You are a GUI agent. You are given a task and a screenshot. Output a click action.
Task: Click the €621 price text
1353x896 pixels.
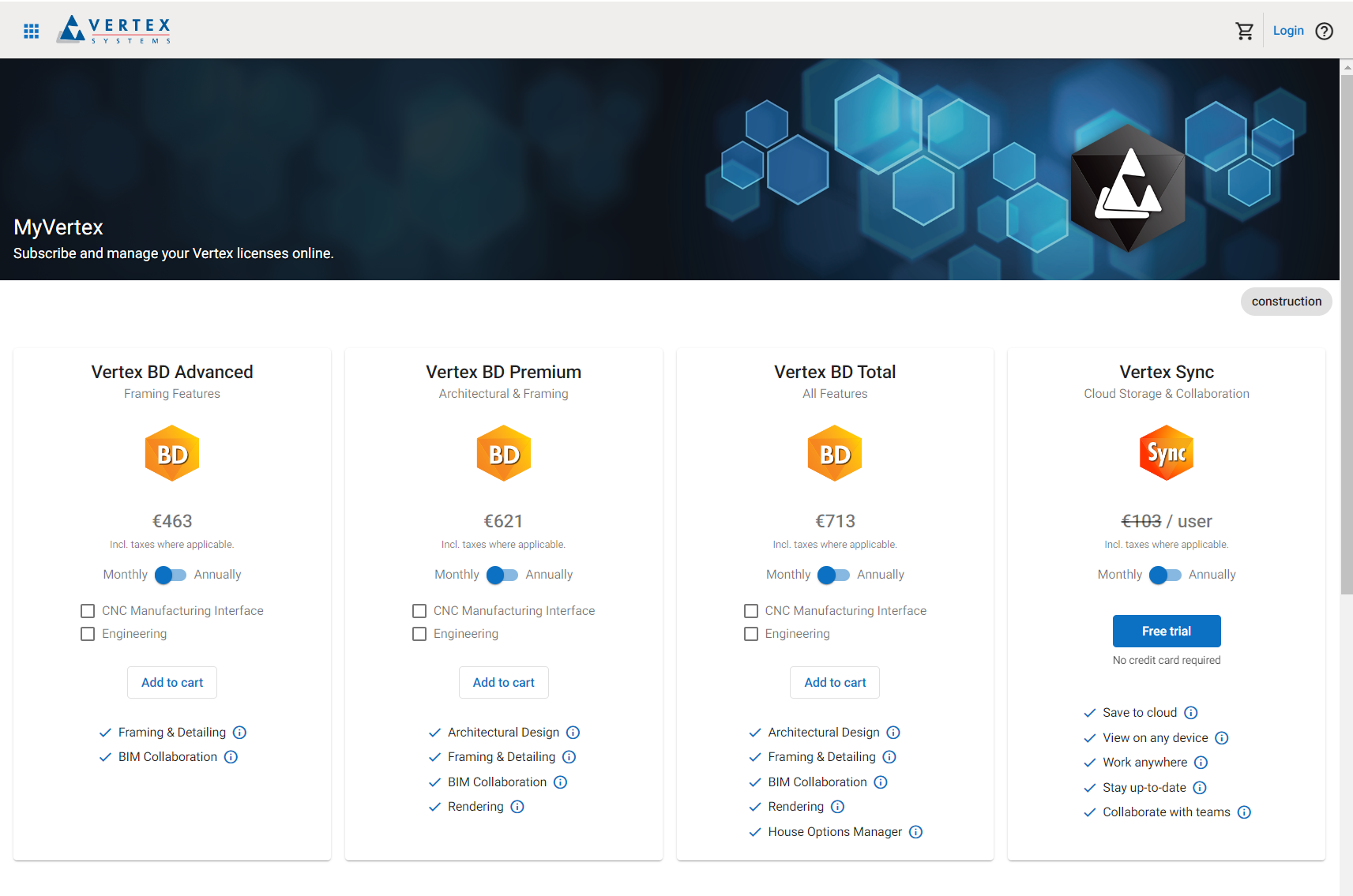click(504, 521)
